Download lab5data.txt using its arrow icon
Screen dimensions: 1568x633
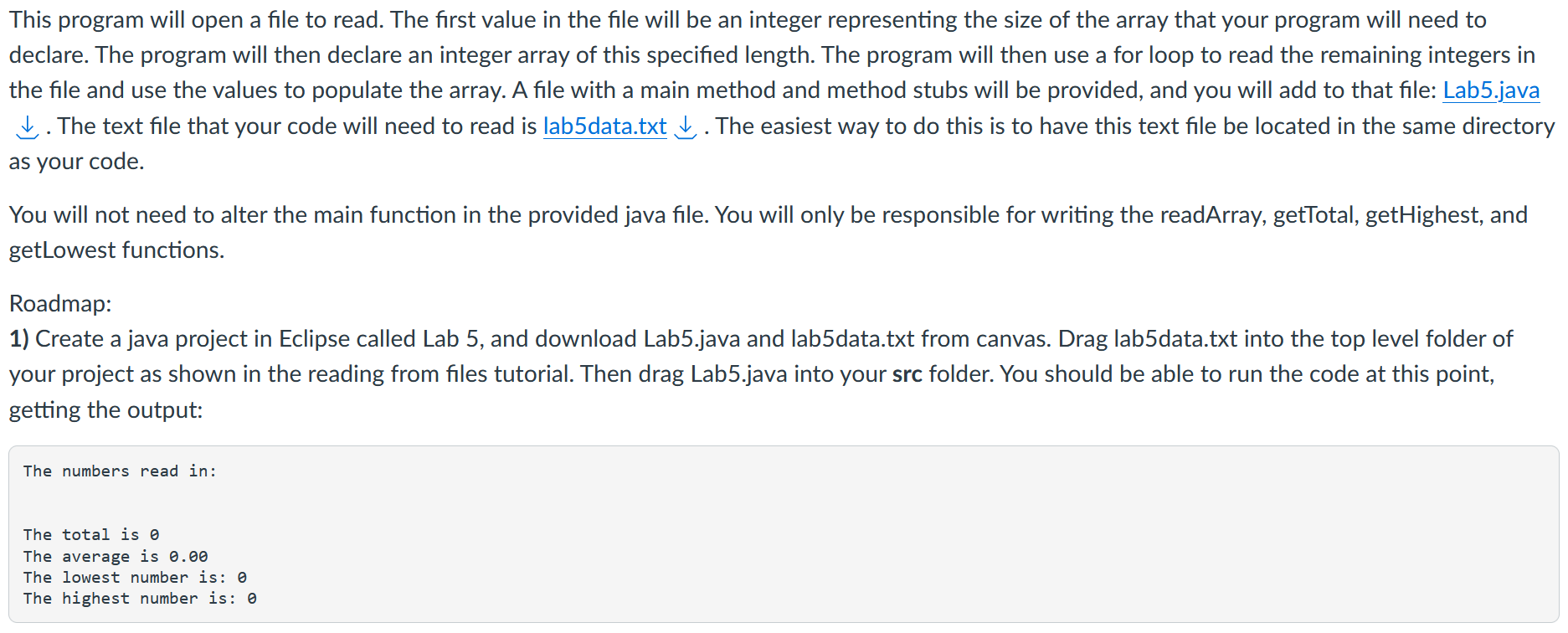pos(686,126)
